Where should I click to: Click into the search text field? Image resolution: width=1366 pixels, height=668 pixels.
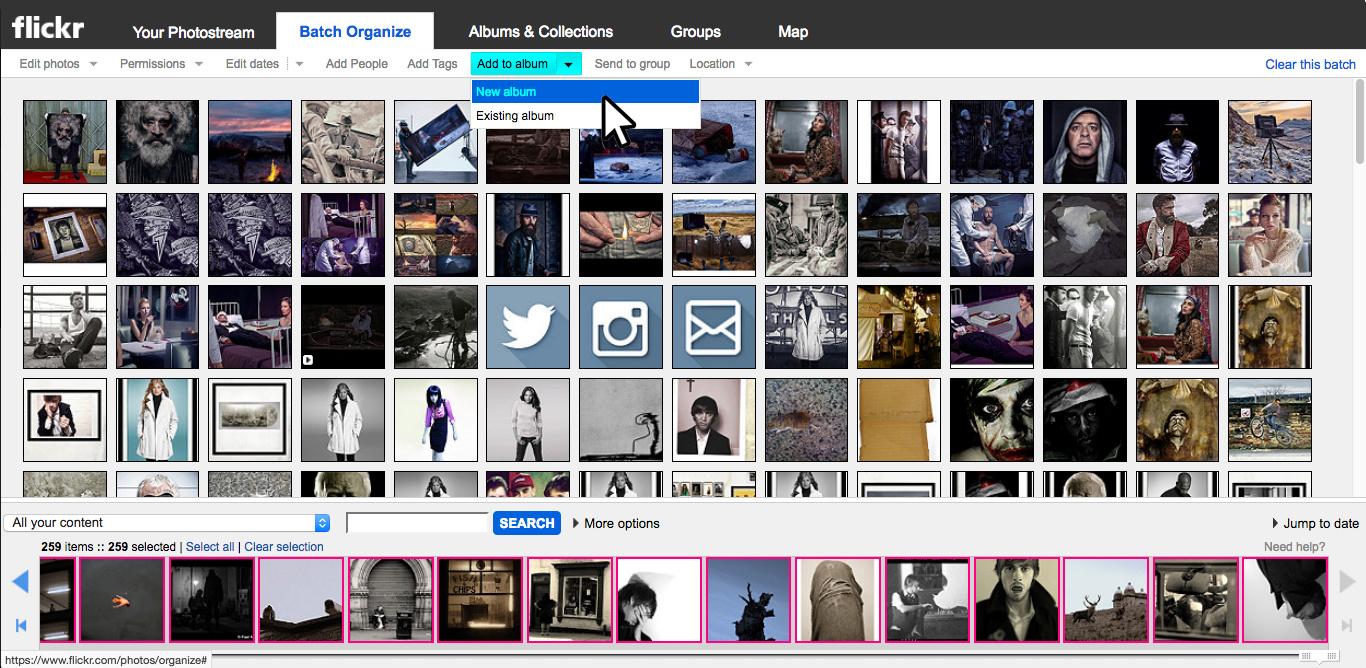tap(417, 523)
